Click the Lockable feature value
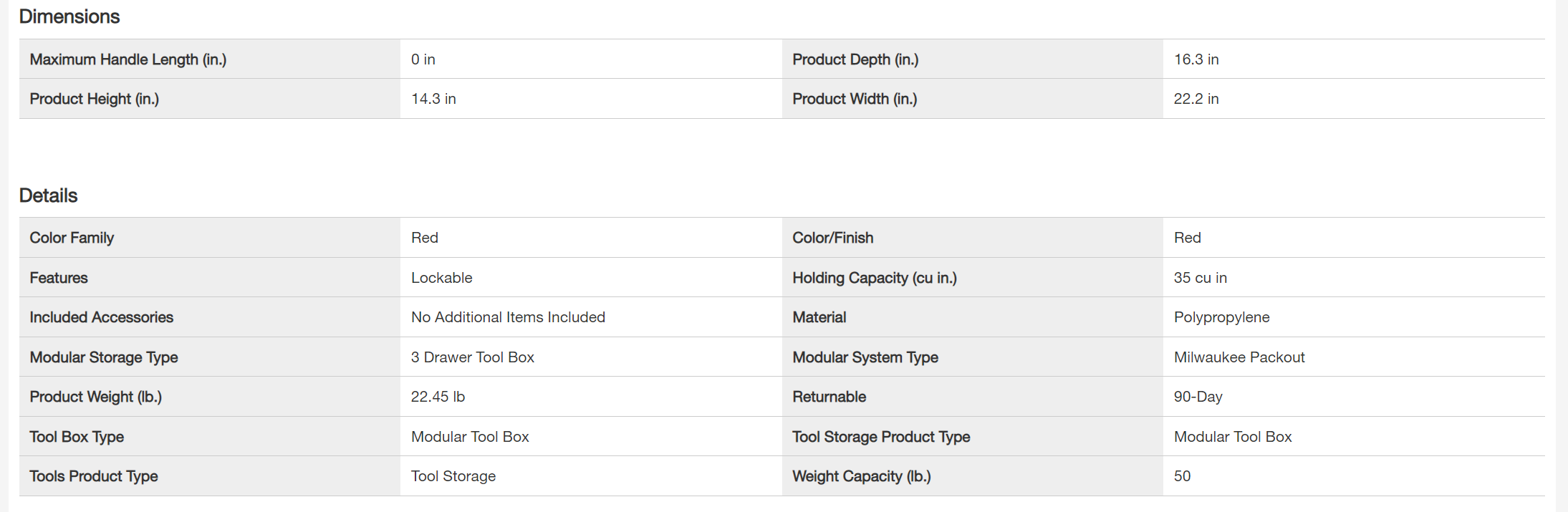Viewport: 1568px width, 512px height. [442, 278]
